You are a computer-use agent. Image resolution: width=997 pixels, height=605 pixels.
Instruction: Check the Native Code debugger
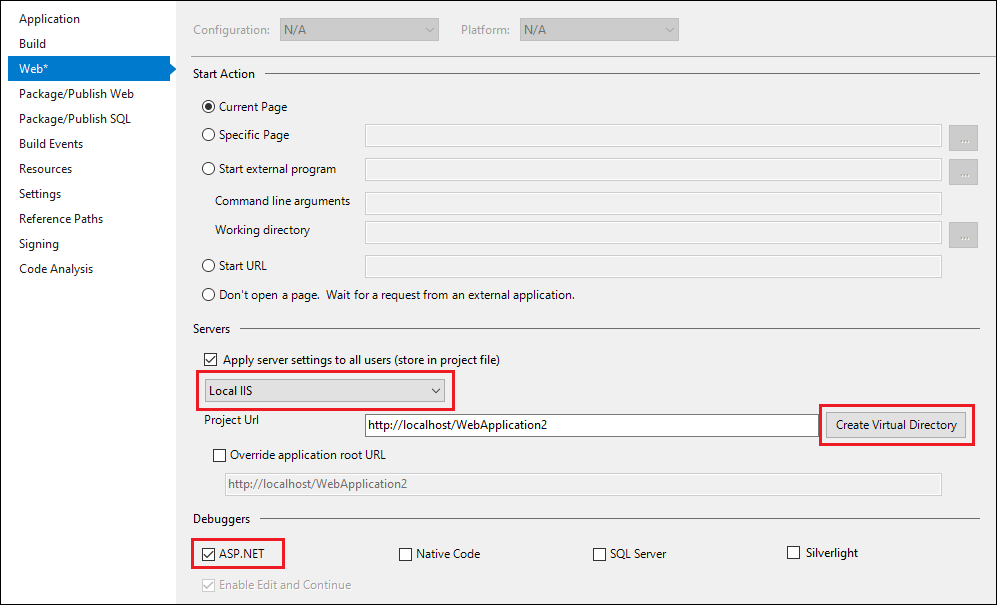pyautogui.click(x=405, y=553)
